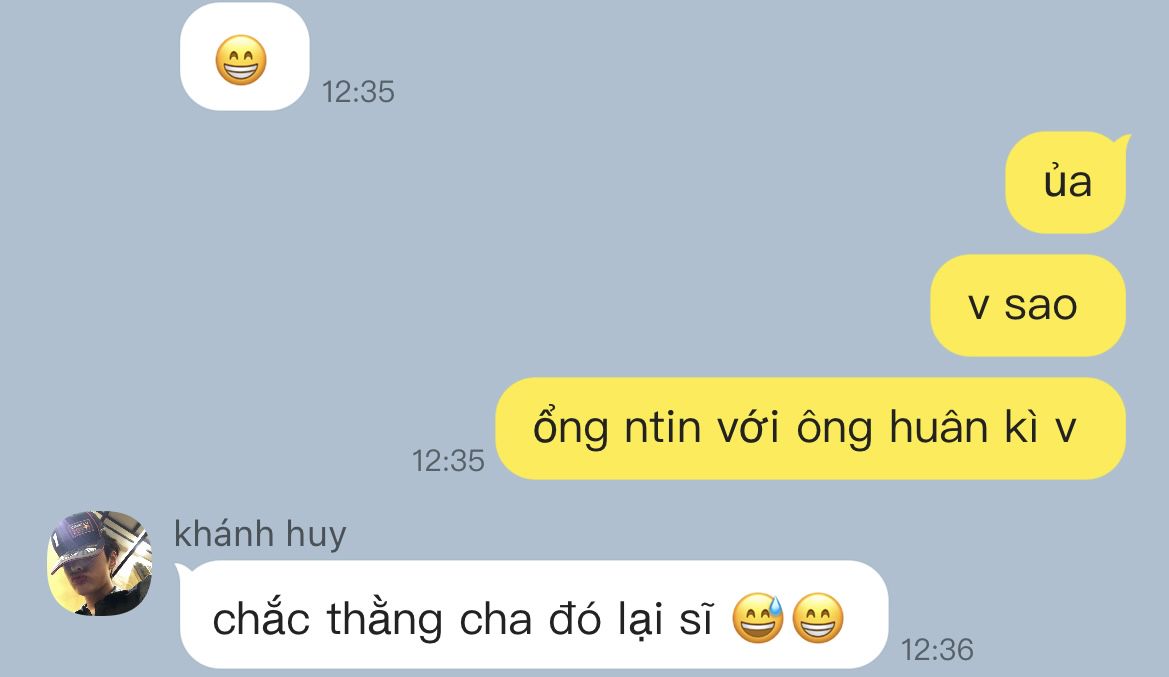Click the word "chắc" in khánh huy's message
This screenshot has height=677, width=1169.
pyautogui.click(x=261, y=619)
